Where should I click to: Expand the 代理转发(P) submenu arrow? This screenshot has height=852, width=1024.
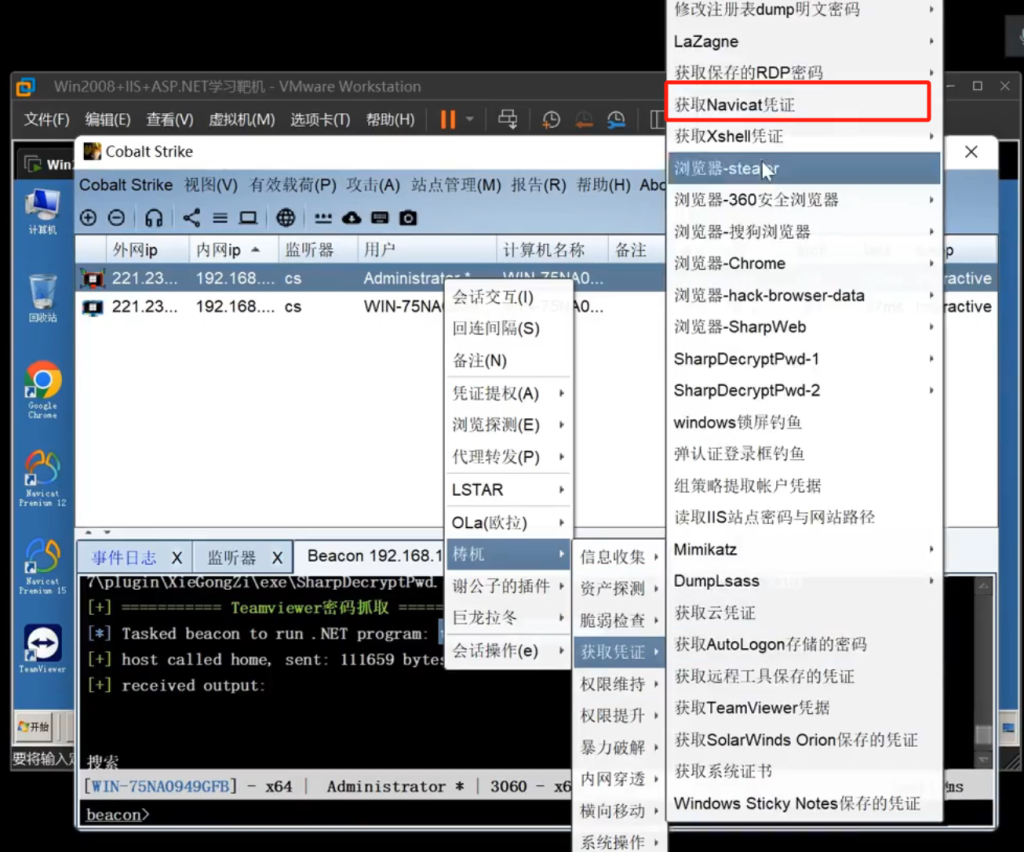pyautogui.click(x=561, y=457)
